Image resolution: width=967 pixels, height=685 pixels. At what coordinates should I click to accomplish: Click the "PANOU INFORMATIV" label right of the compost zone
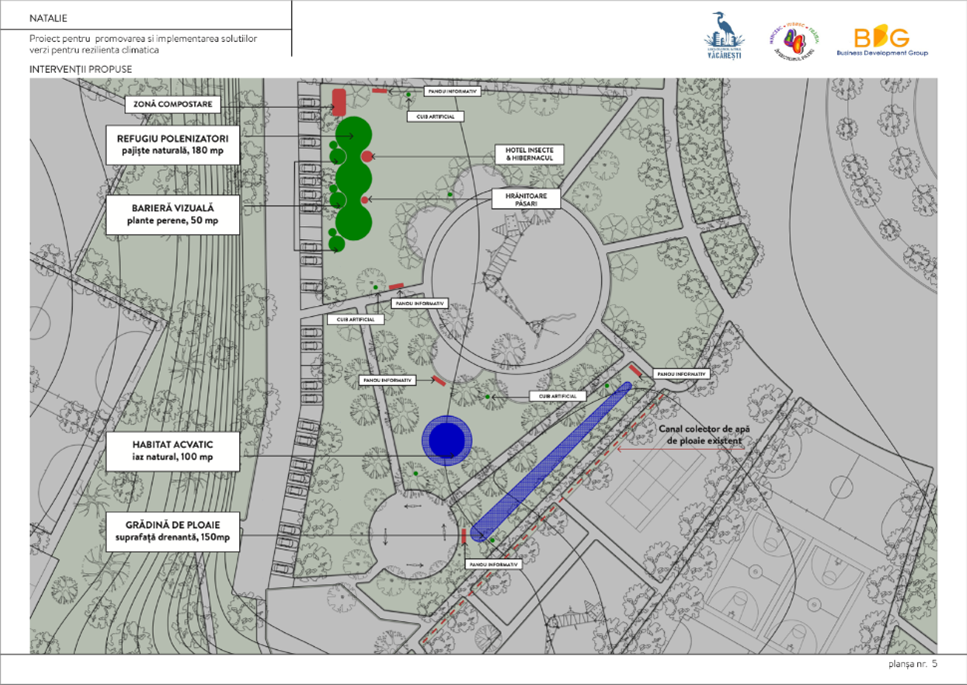(453, 91)
